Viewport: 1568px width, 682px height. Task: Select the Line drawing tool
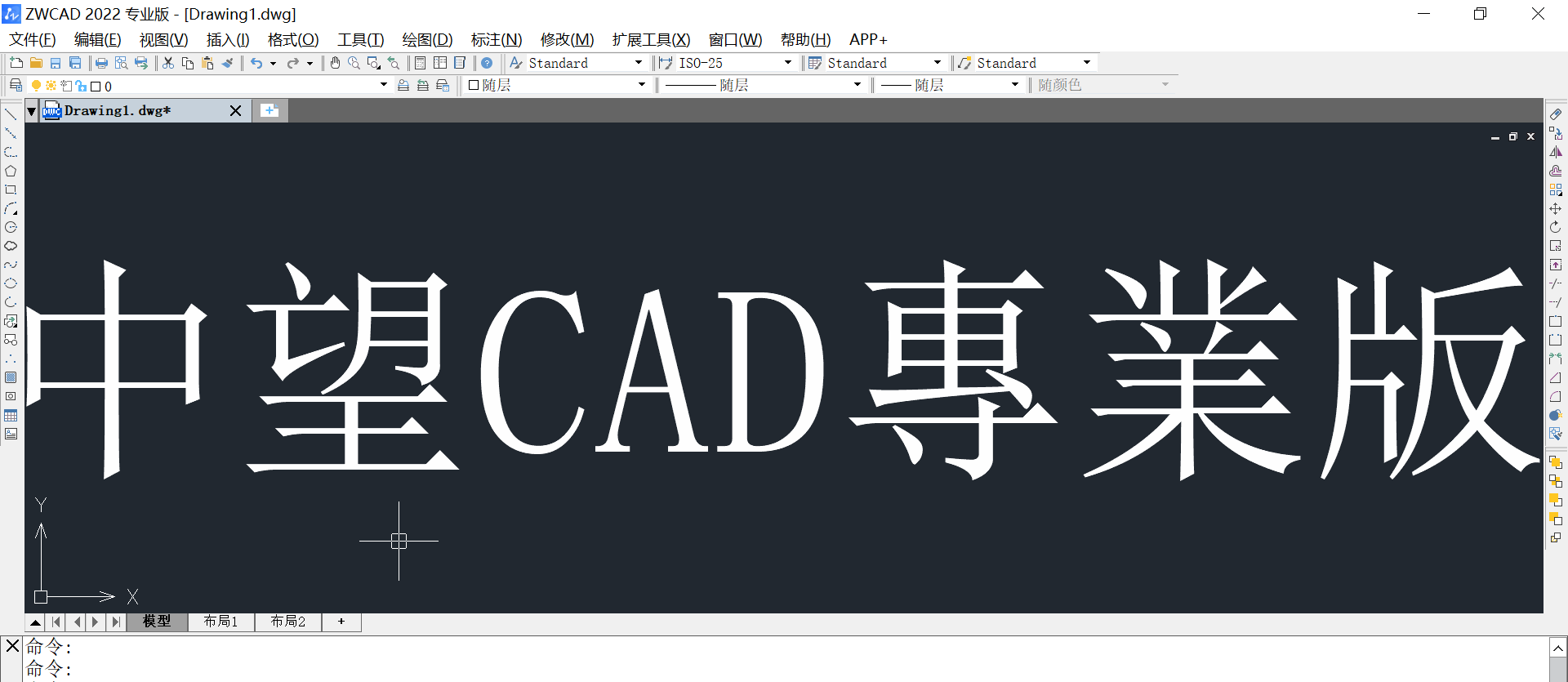[11, 114]
